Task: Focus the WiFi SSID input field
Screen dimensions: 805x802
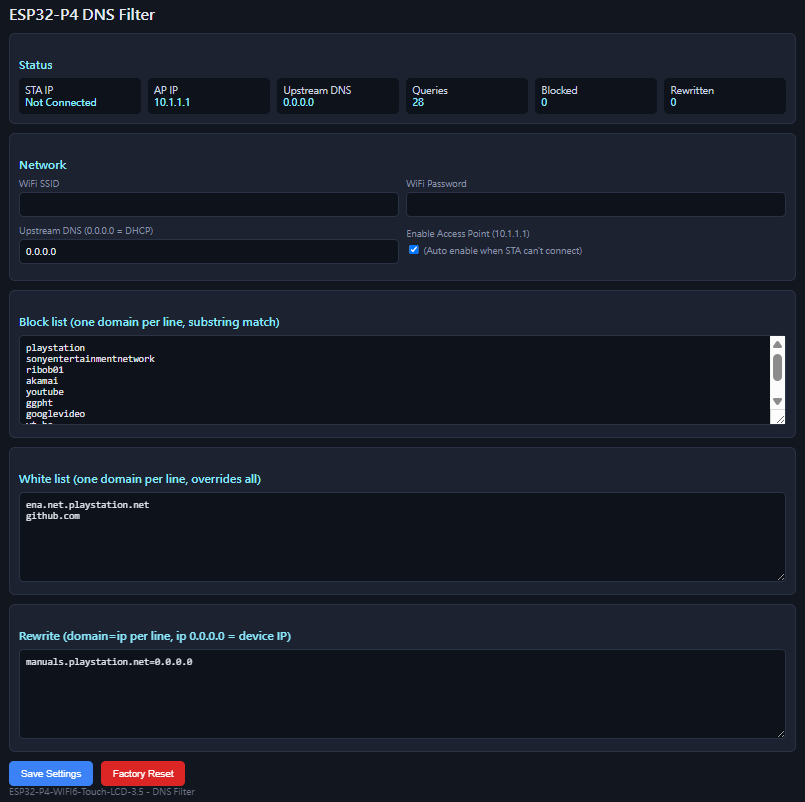Action: pyautogui.click(x=208, y=204)
